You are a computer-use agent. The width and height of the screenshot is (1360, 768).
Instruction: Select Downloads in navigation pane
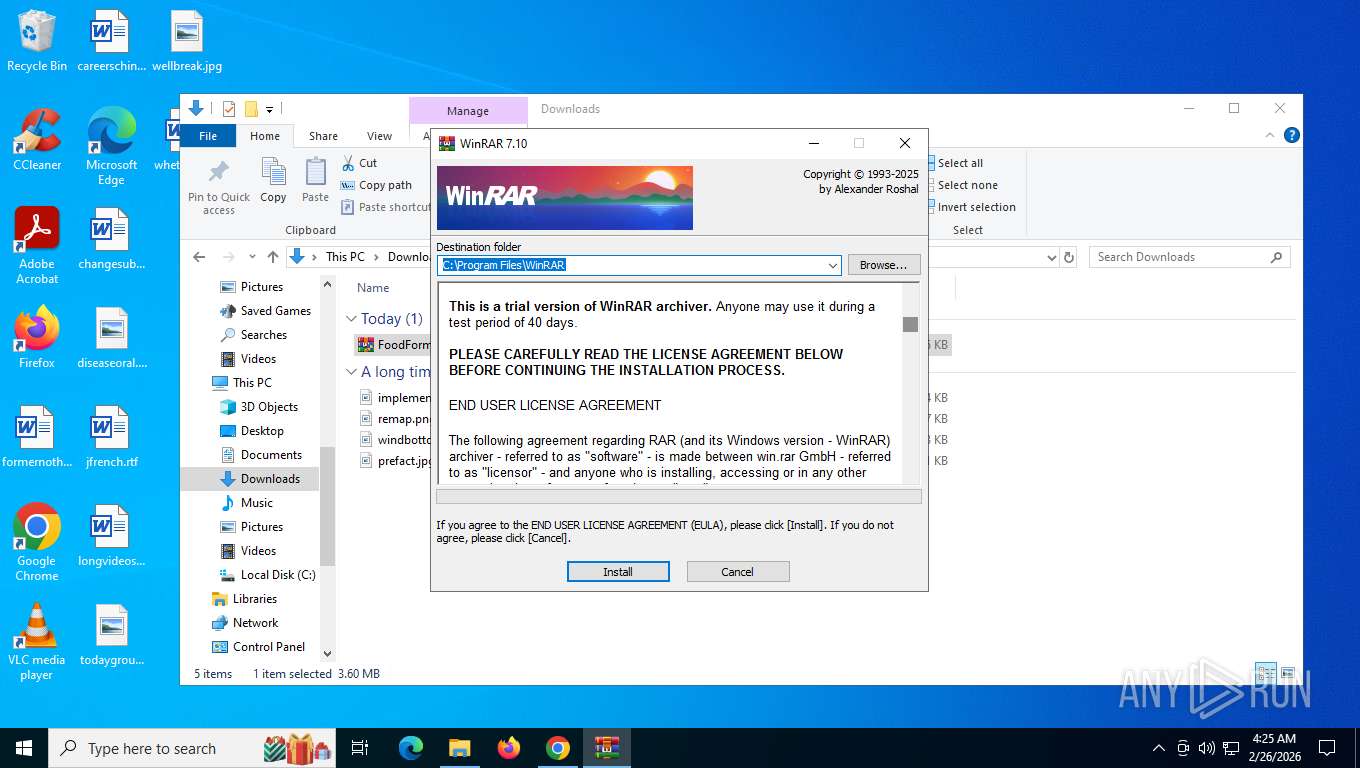pos(260,479)
